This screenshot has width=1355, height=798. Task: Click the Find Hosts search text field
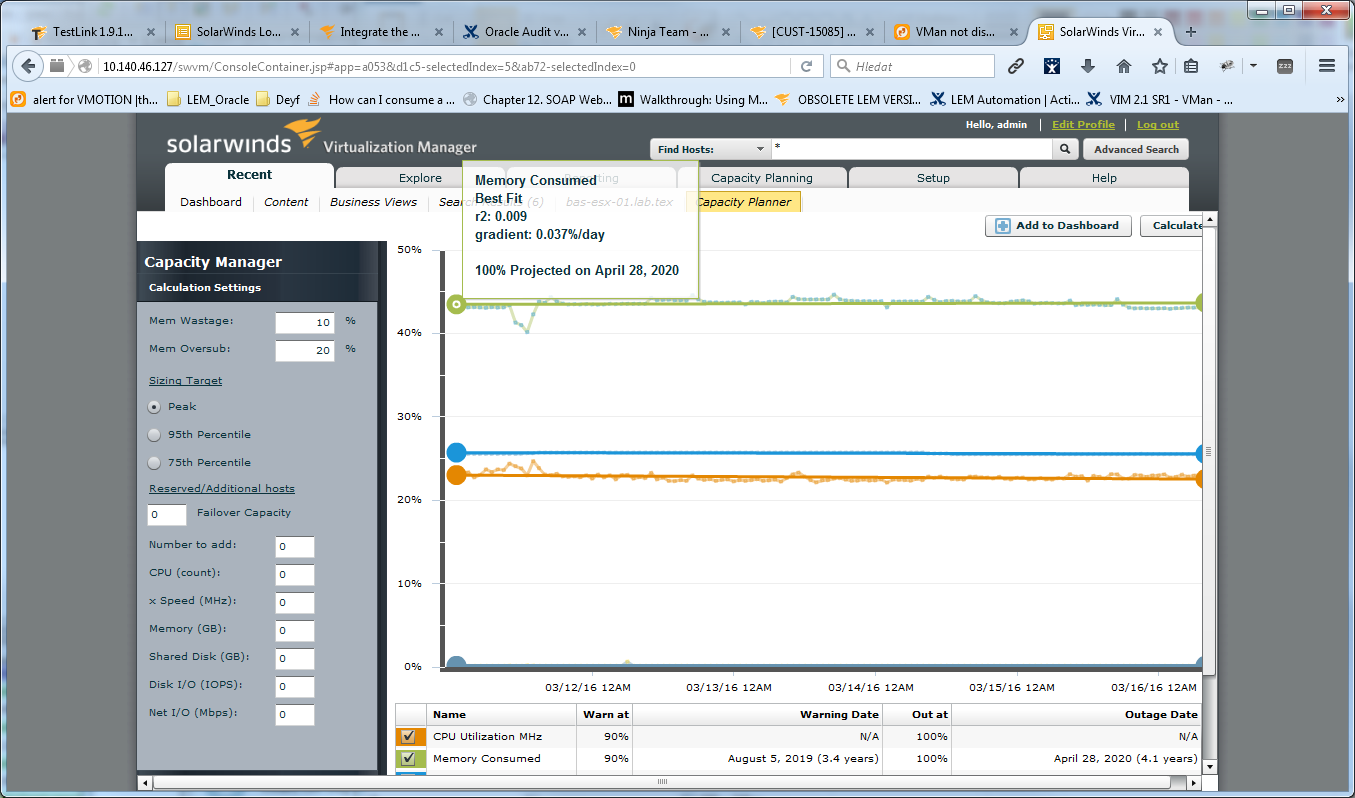point(912,149)
